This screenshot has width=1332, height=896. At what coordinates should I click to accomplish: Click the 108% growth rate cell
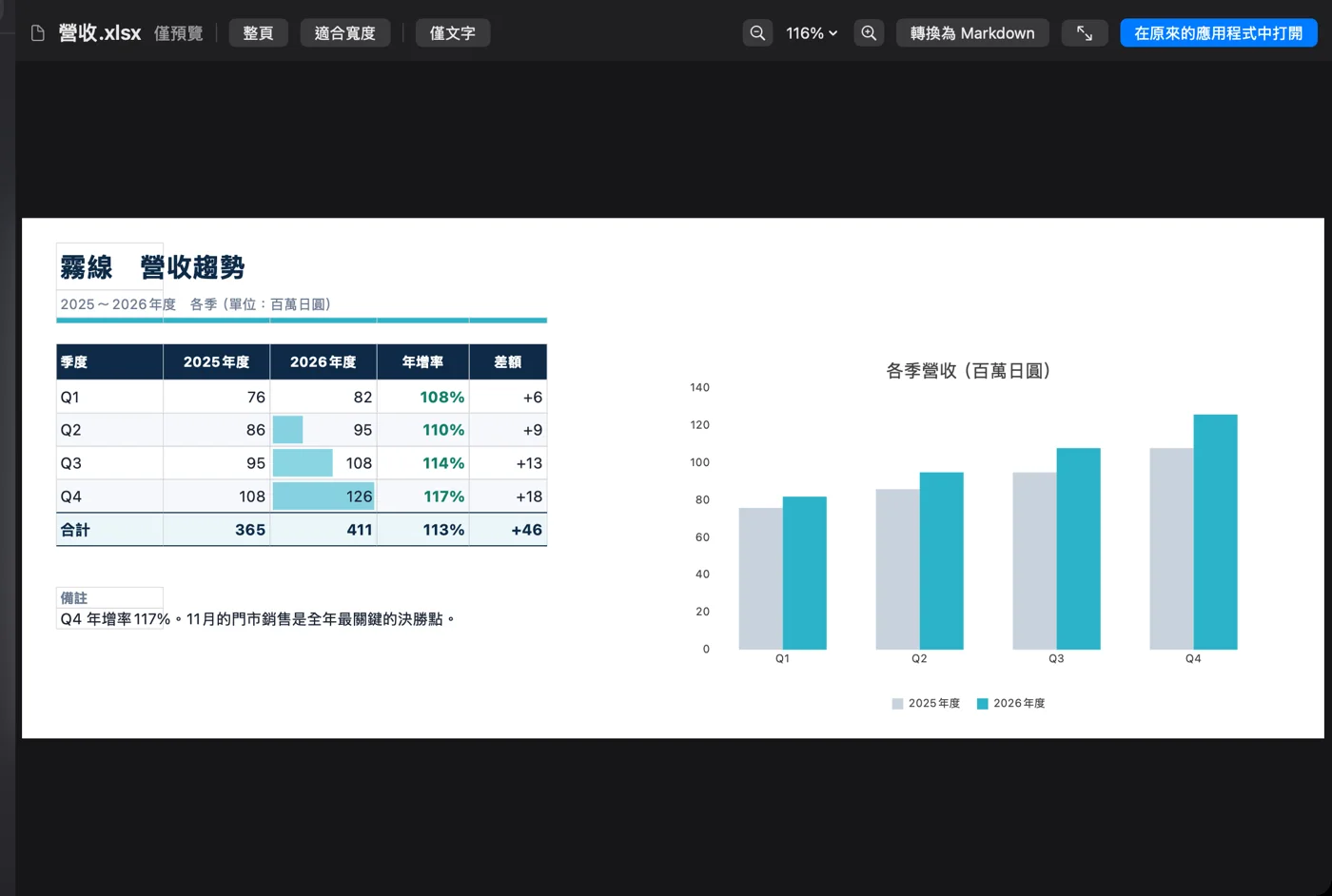pos(423,397)
